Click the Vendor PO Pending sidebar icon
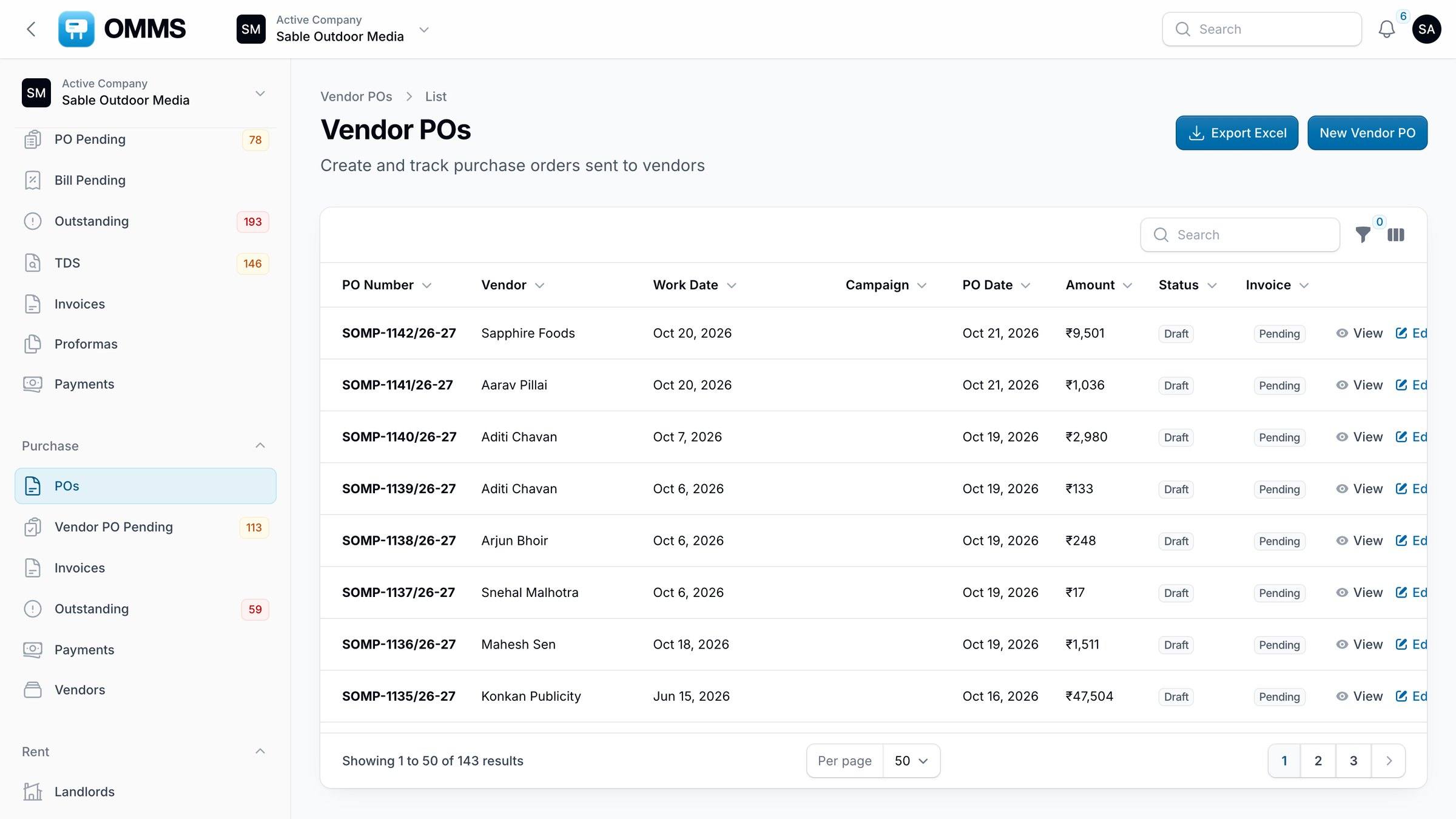Screen dimensions: 1456x819 [33, 527]
